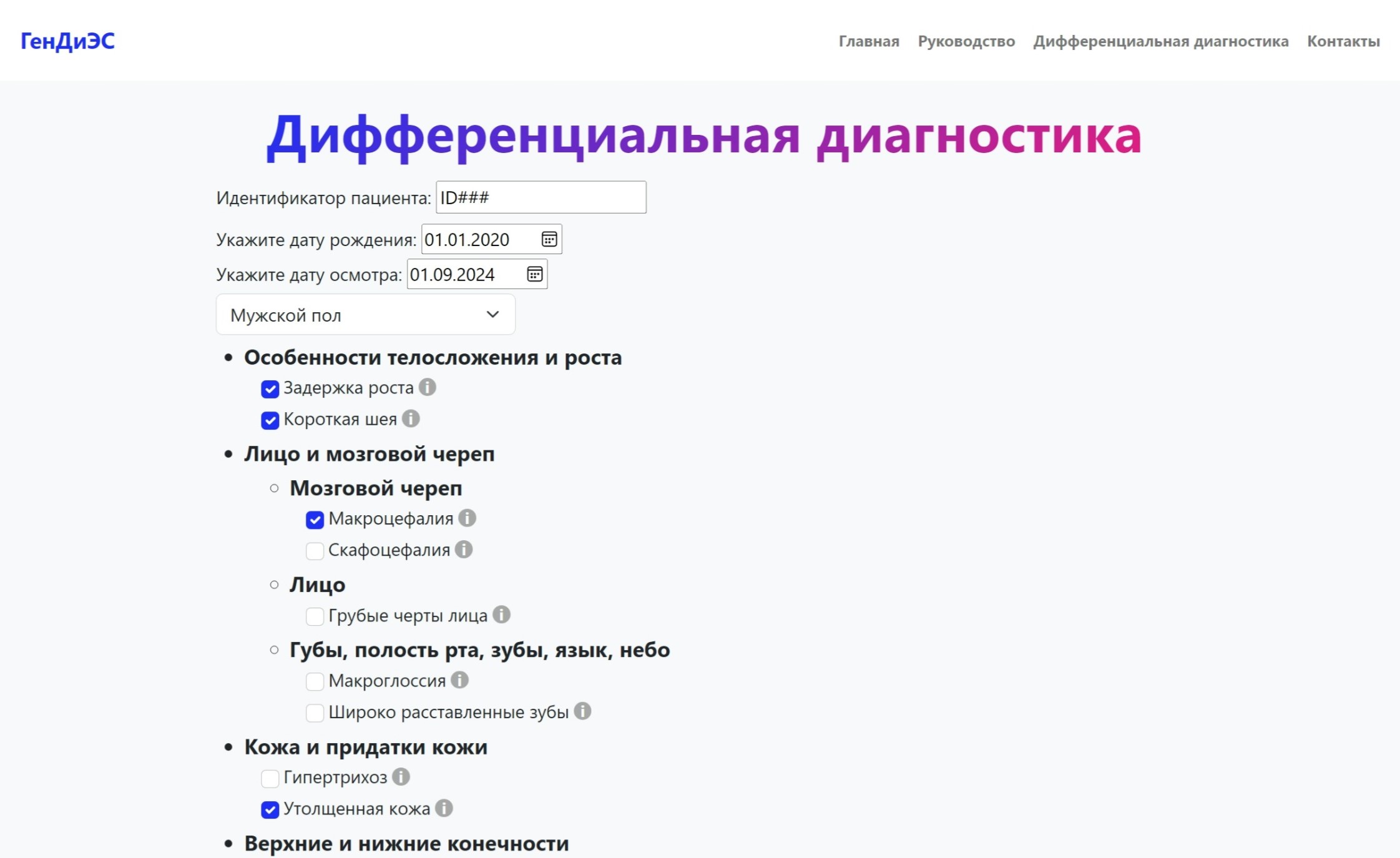Show info for Грубые черты лица
Image resolution: width=1400 pixels, height=858 pixels.
pos(501,614)
